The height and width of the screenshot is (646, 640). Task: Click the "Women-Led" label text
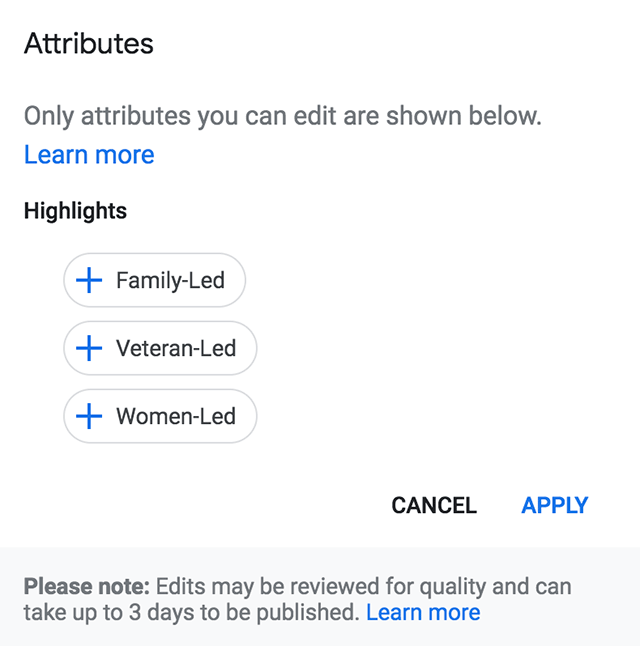[x=176, y=416]
